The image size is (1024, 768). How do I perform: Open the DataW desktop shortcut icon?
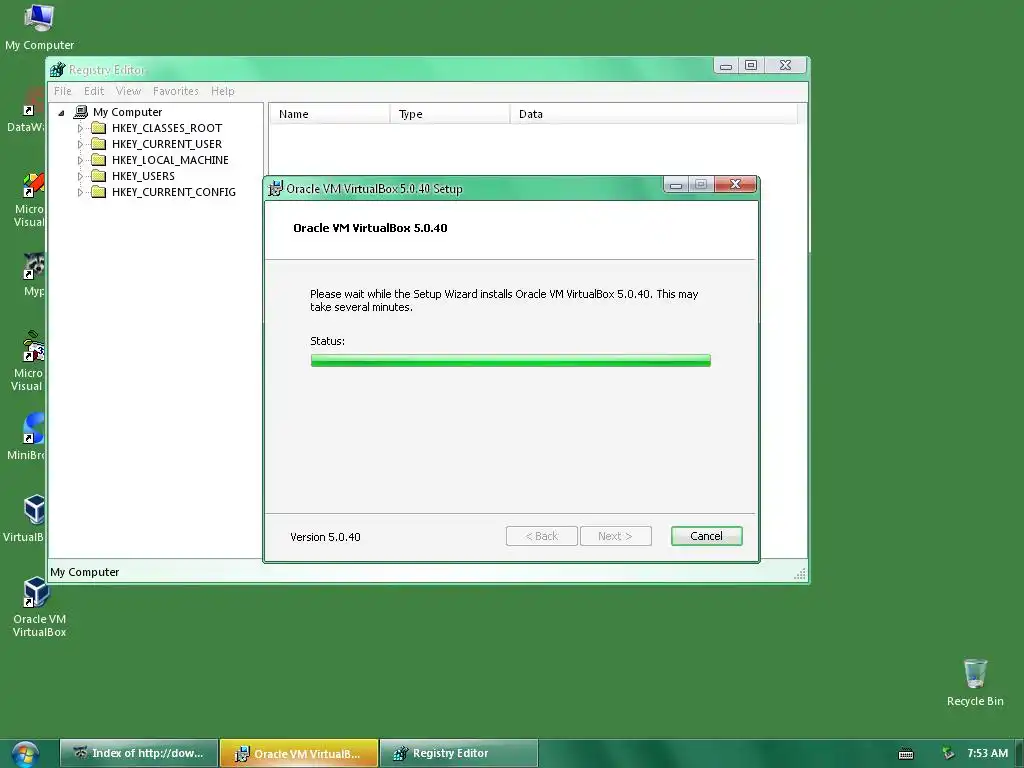(x=34, y=101)
